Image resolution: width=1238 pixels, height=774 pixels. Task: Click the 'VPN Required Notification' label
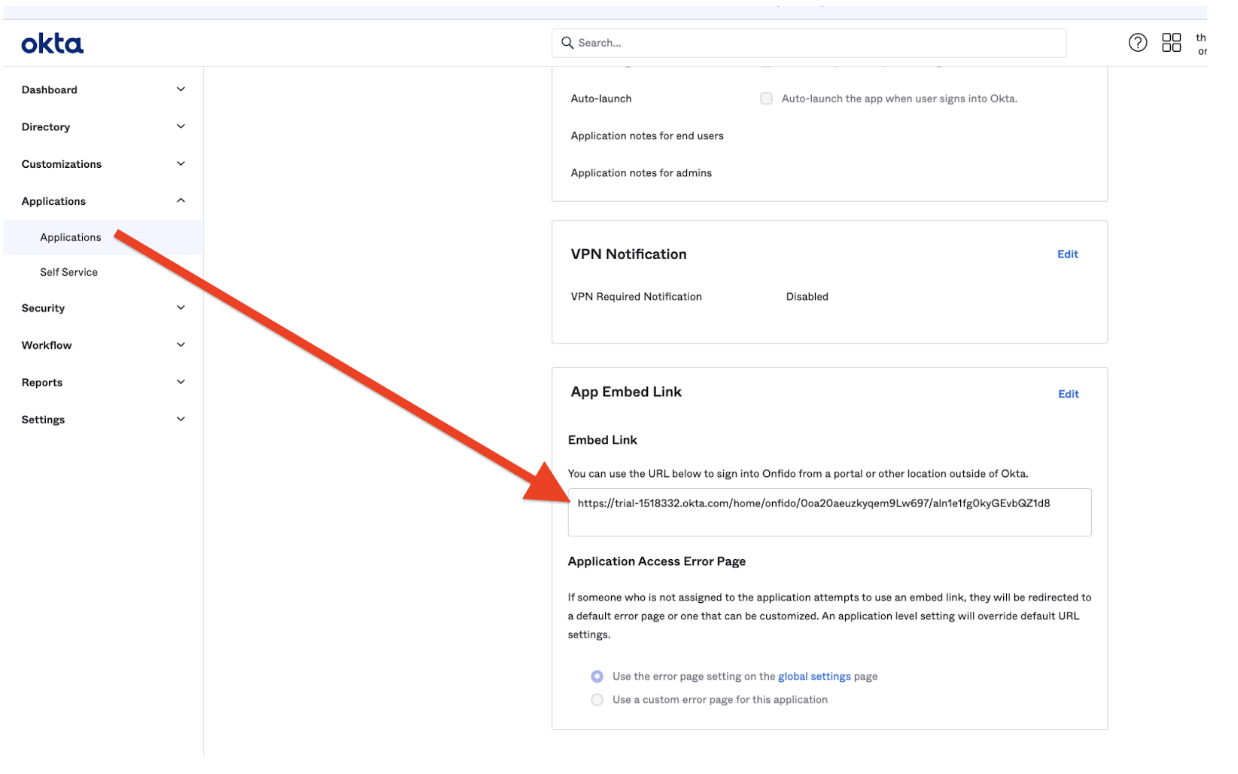point(636,297)
